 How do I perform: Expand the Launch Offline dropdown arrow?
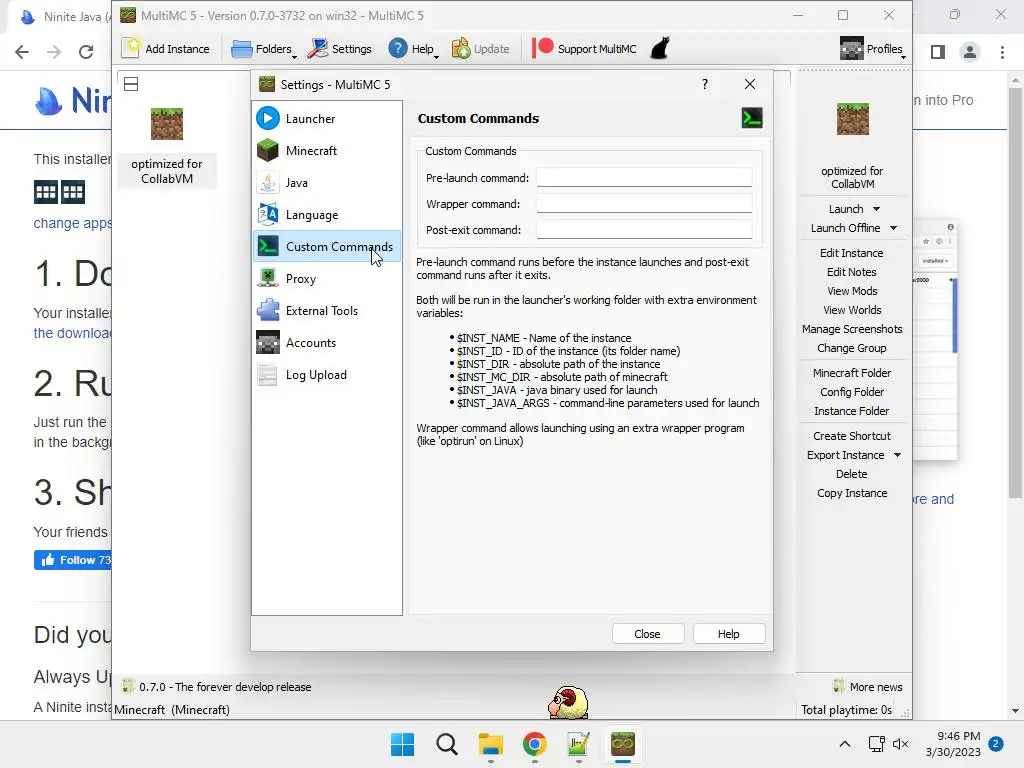pyautogui.click(x=893, y=228)
